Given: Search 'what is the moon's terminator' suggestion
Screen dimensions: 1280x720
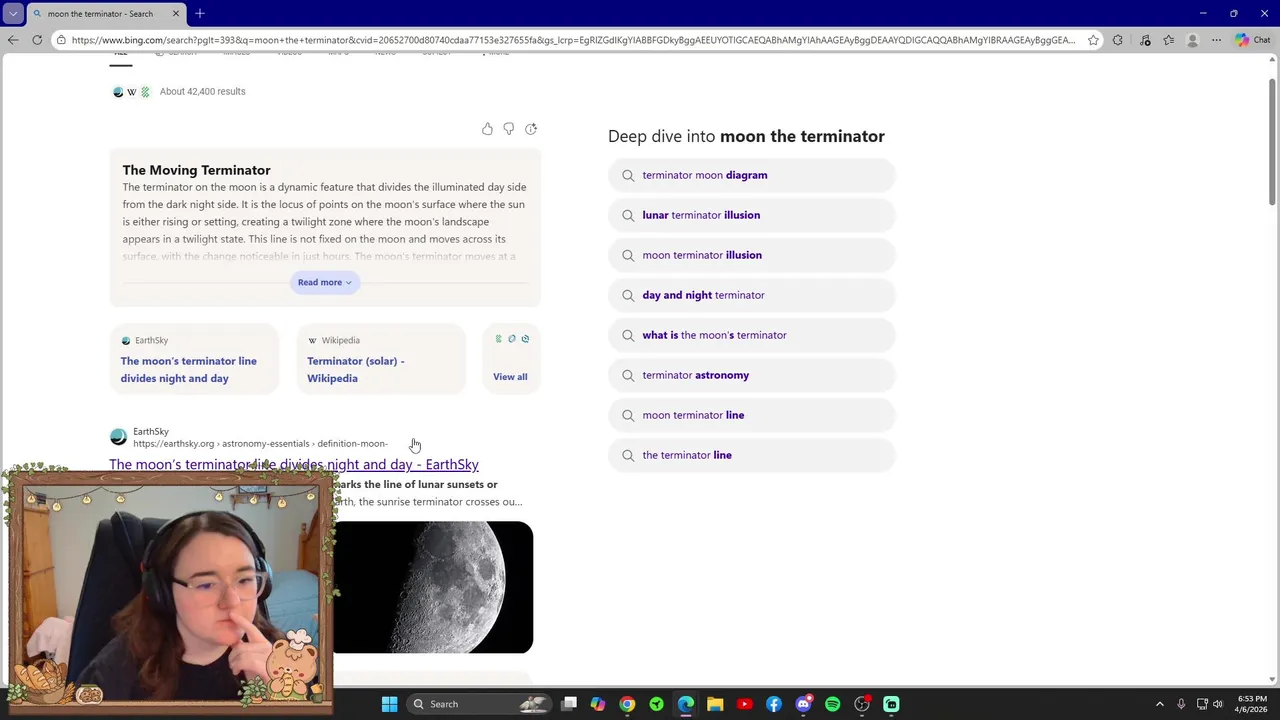Looking at the screenshot, I should [x=751, y=335].
